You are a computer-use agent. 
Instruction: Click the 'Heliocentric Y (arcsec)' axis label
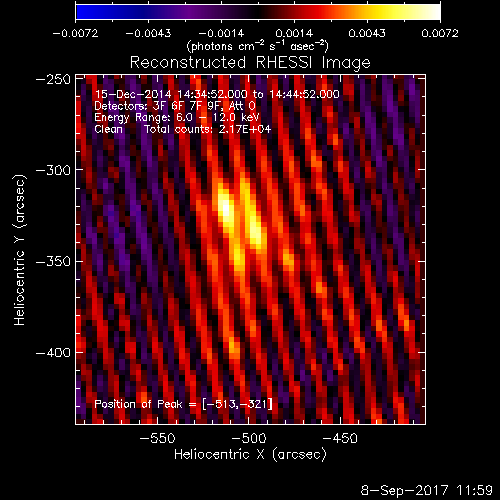point(20,250)
